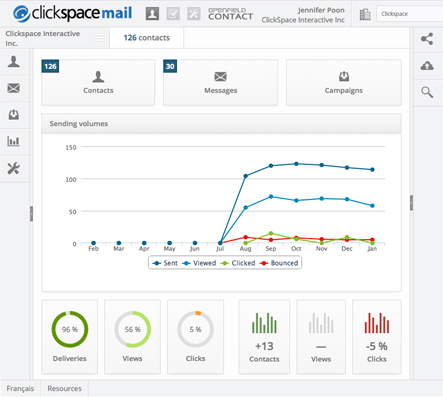Open the Clickspace search input field
Image resolution: width=443 pixels, height=397 pixels.
tap(410, 14)
